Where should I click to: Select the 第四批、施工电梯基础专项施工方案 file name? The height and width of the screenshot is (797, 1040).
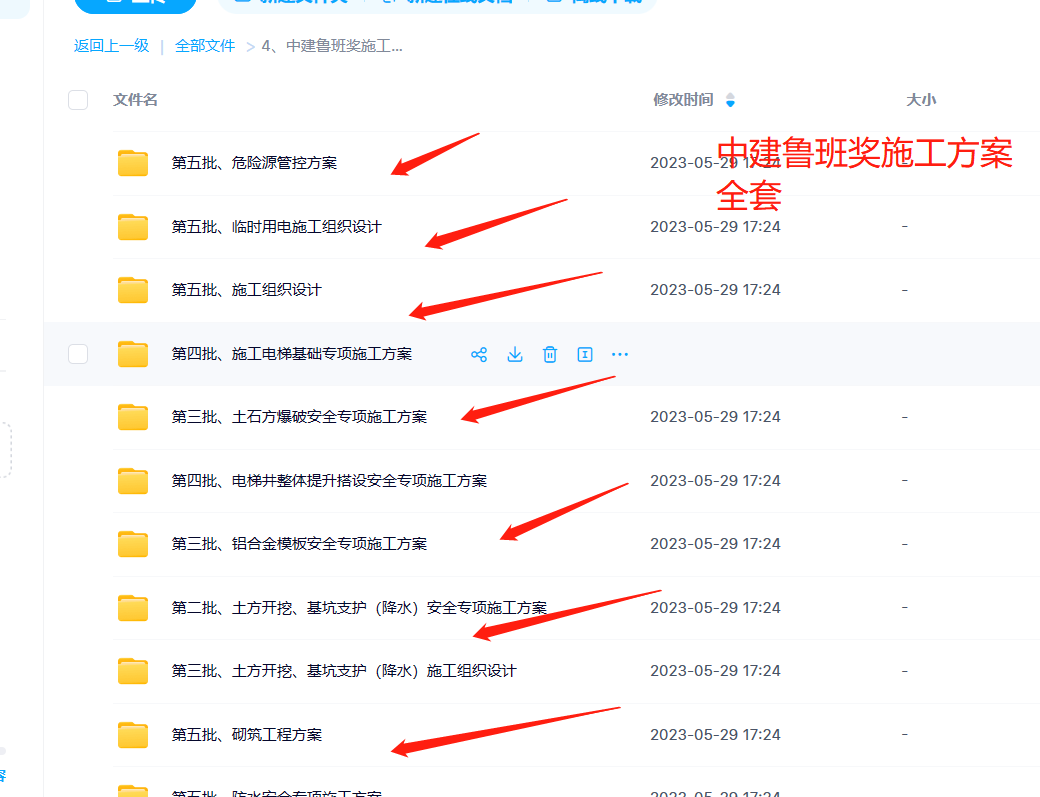coord(292,354)
